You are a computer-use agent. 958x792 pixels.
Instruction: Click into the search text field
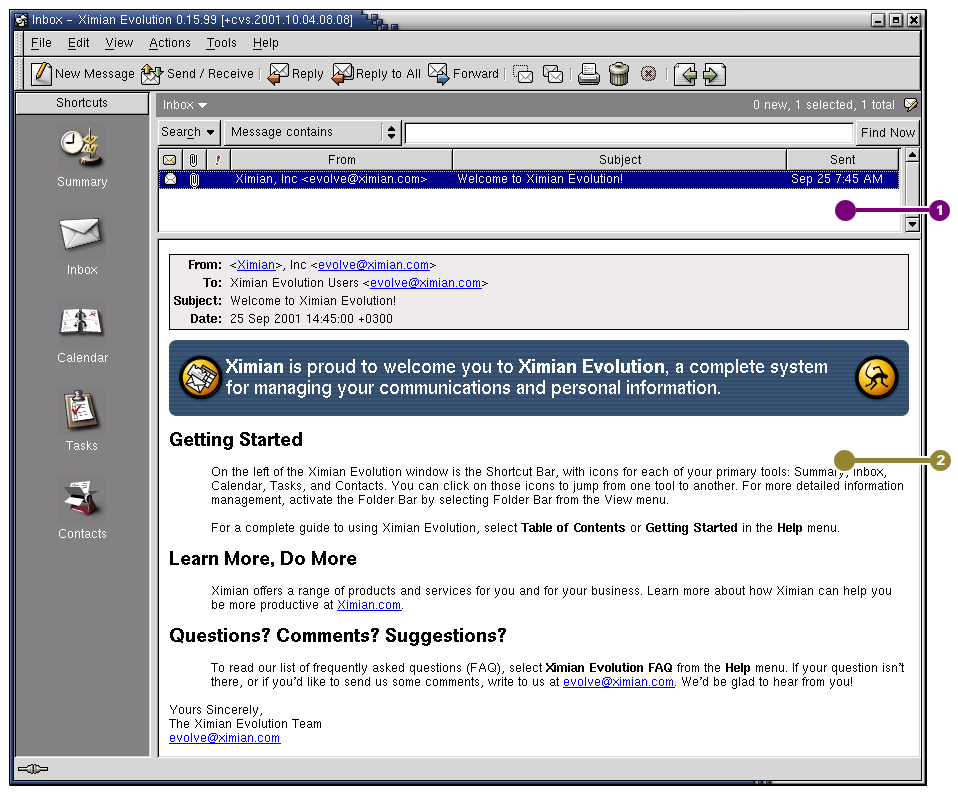(x=629, y=133)
